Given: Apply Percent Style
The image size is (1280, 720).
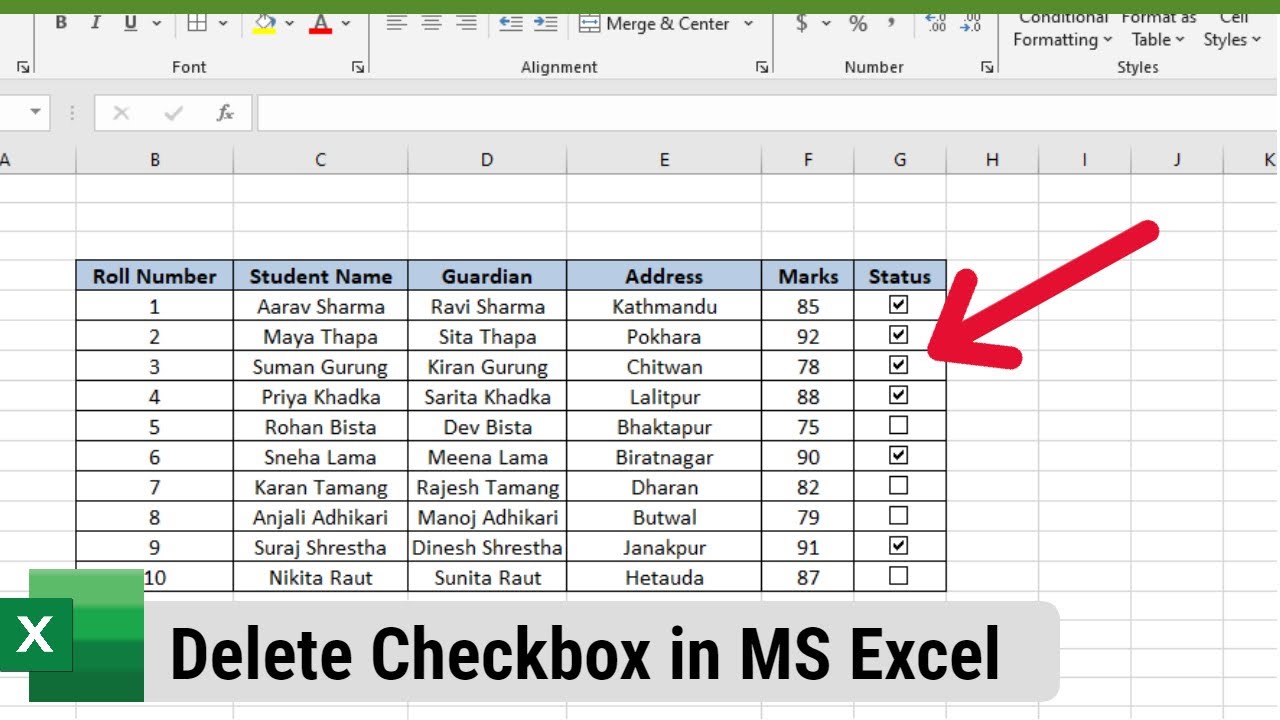Looking at the screenshot, I should click(858, 23).
